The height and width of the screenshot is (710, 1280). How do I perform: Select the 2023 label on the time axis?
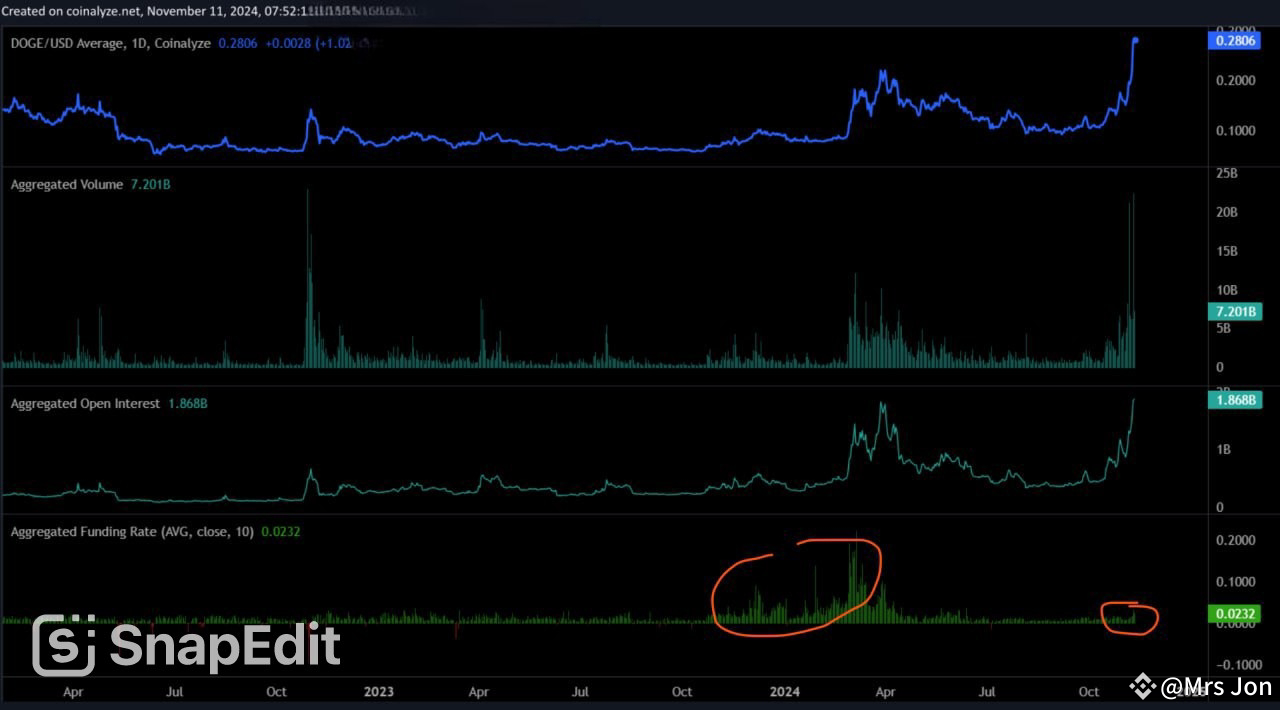[378, 691]
